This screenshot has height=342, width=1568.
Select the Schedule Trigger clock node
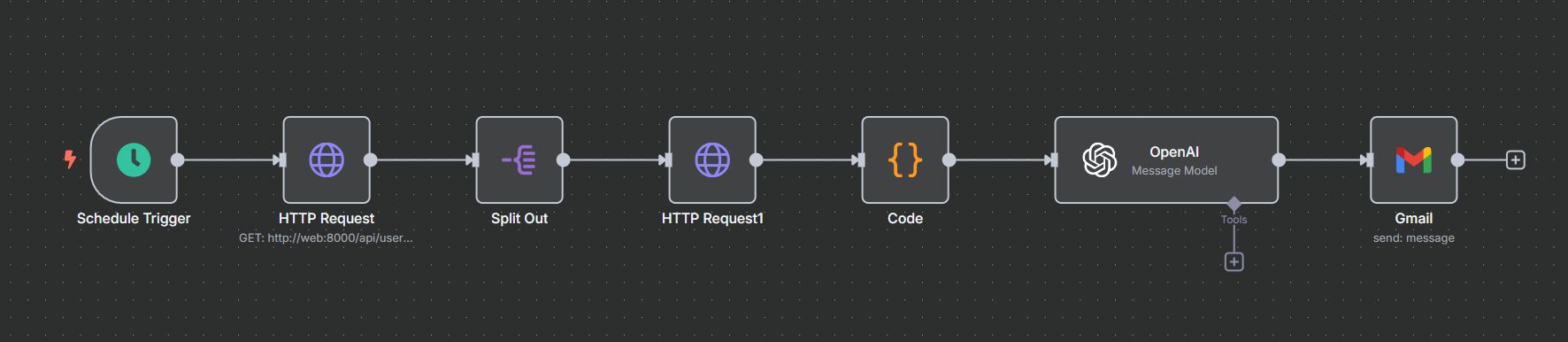(x=134, y=160)
